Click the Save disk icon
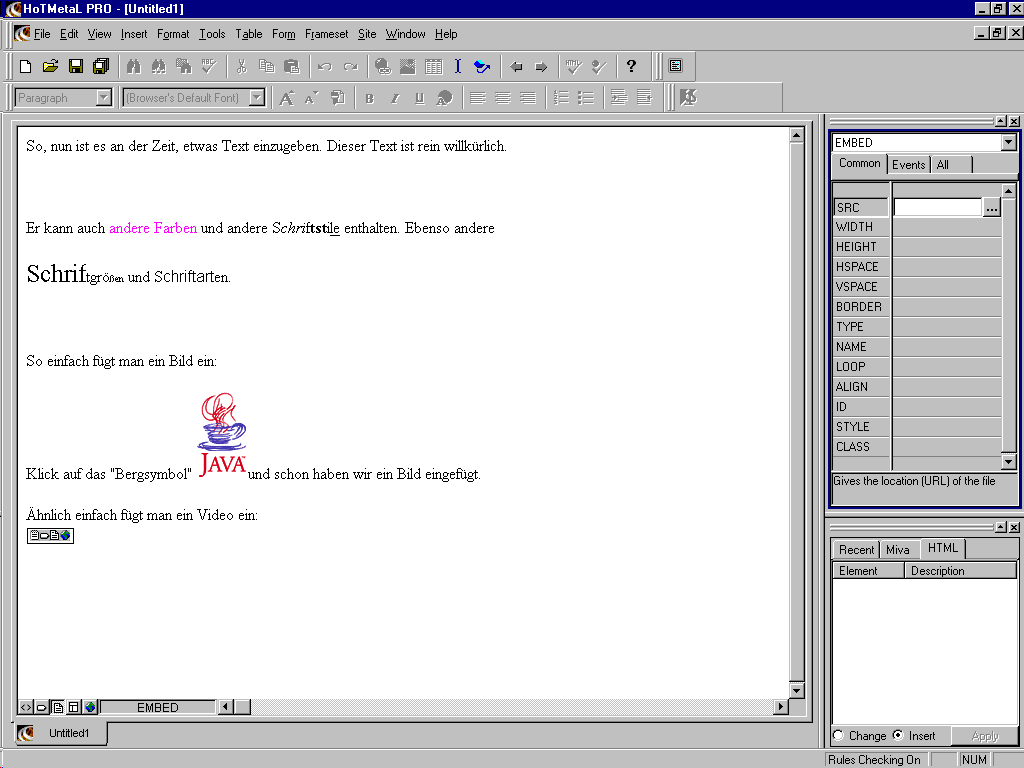This screenshot has width=1024, height=768. 75,67
